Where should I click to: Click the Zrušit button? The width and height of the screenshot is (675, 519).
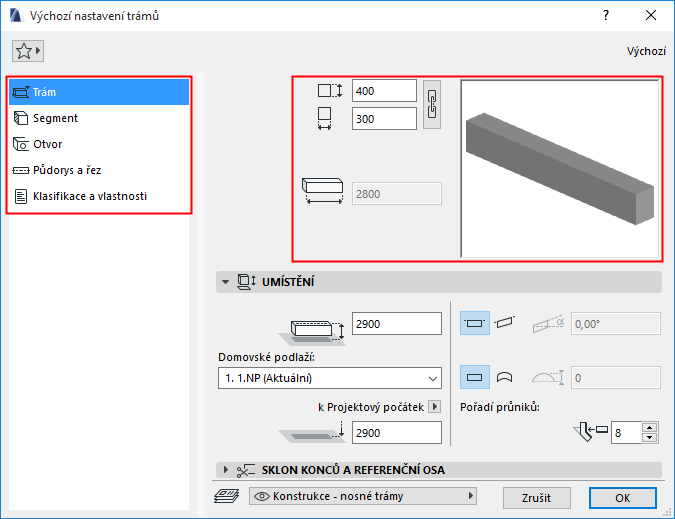[536, 498]
